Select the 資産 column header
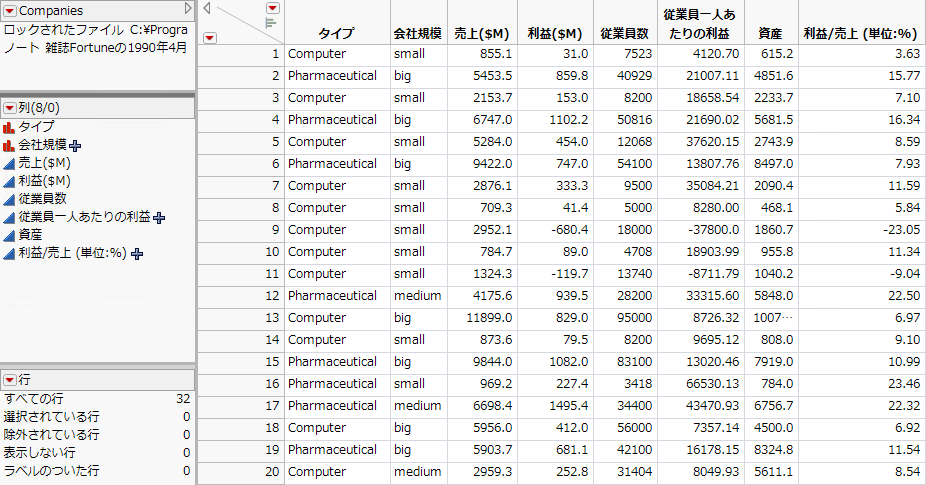The height and width of the screenshot is (485, 926). (x=771, y=33)
